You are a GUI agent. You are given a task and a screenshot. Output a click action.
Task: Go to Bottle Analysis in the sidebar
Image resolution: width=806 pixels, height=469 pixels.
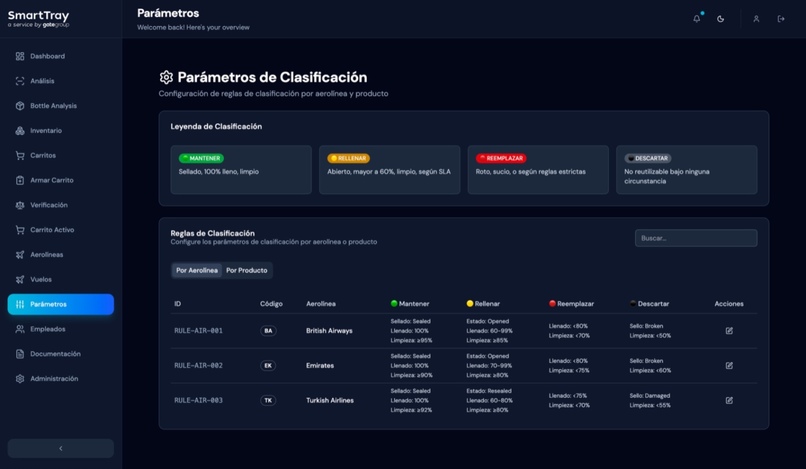61,105
